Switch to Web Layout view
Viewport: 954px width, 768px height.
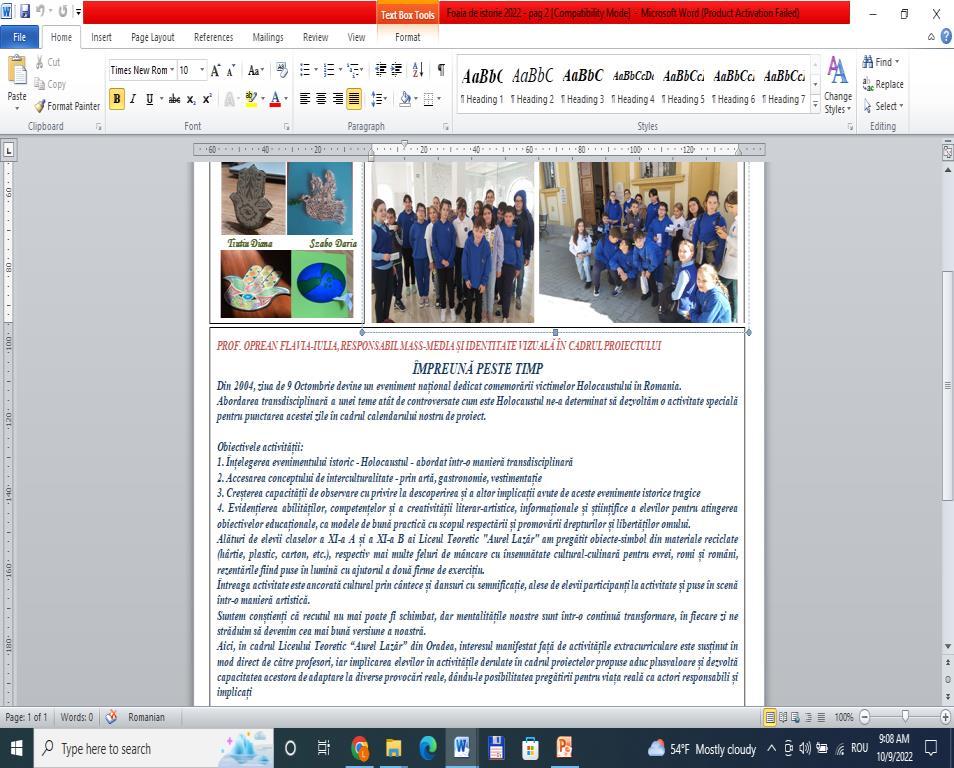pyautogui.click(x=796, y=717)
